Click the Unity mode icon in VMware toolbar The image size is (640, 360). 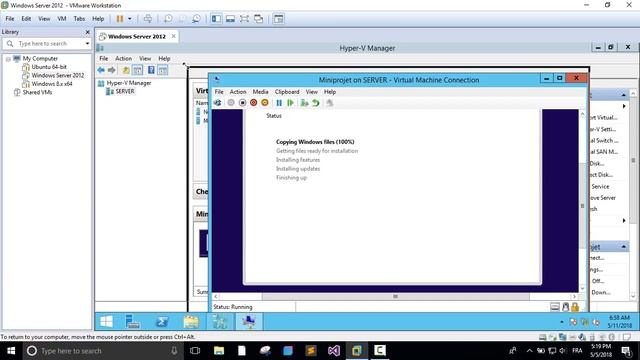click(259, 19)
